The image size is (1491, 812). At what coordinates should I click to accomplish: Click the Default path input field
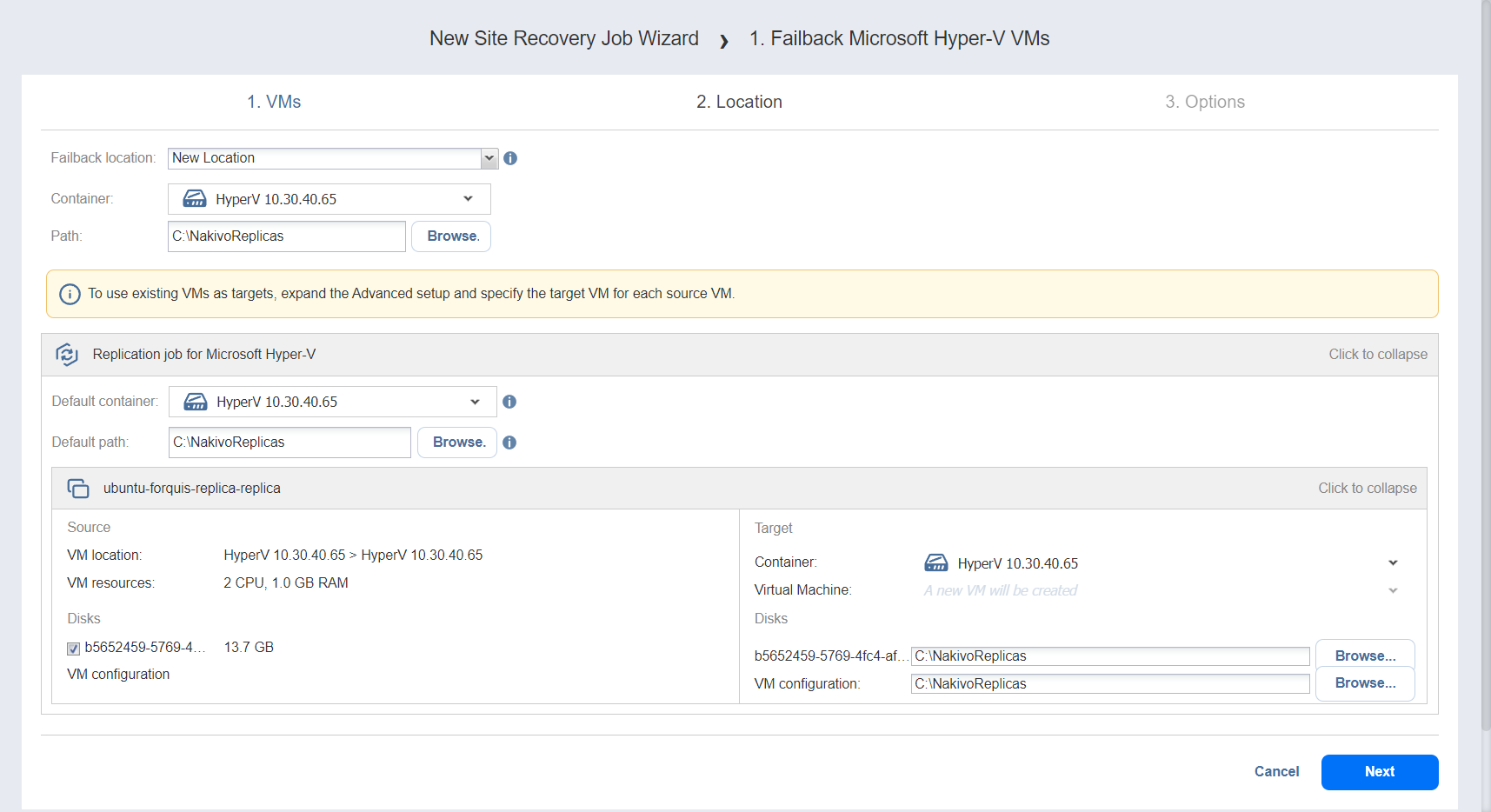pyautogui.click(x=289, y=443)
